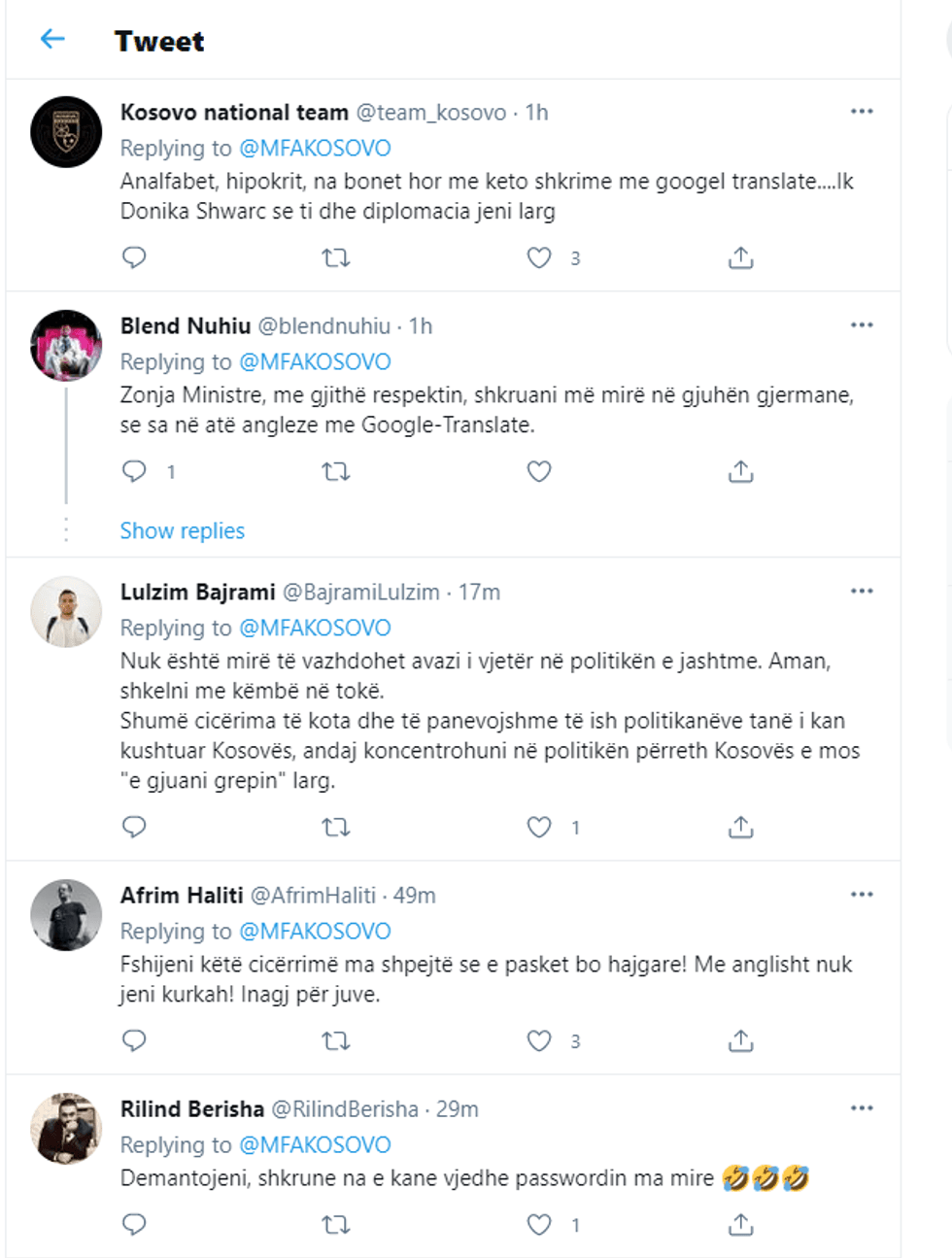Open more options on Kosovo national team tweet
The width and height of the screenshot is (952, 1258).
click(x=862, y=112)
